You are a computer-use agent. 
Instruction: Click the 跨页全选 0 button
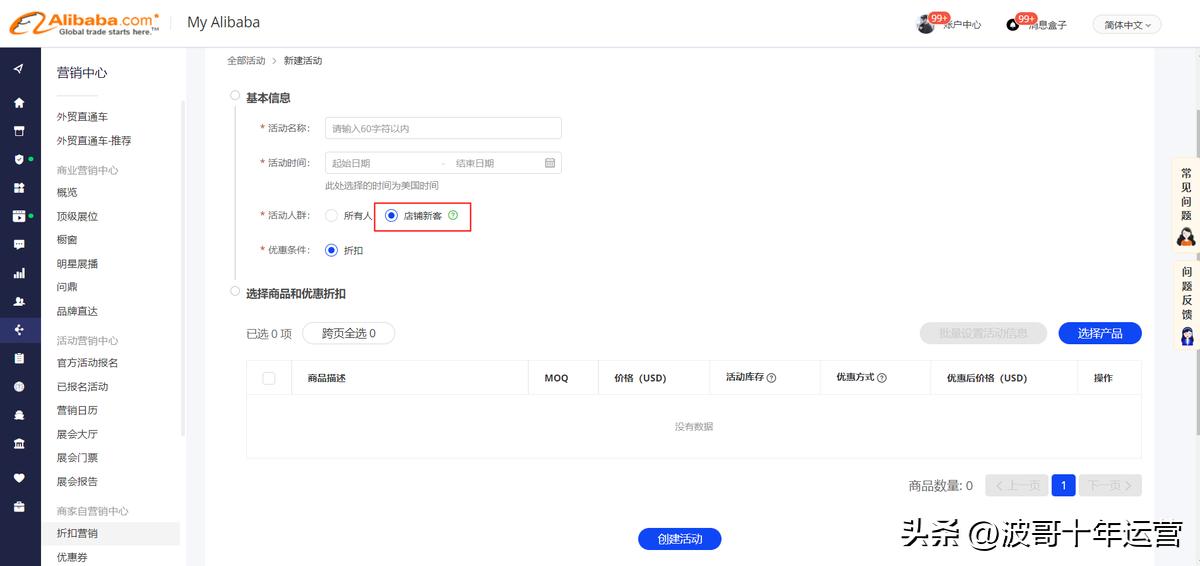pyautogui.click(x=348, y=333)
